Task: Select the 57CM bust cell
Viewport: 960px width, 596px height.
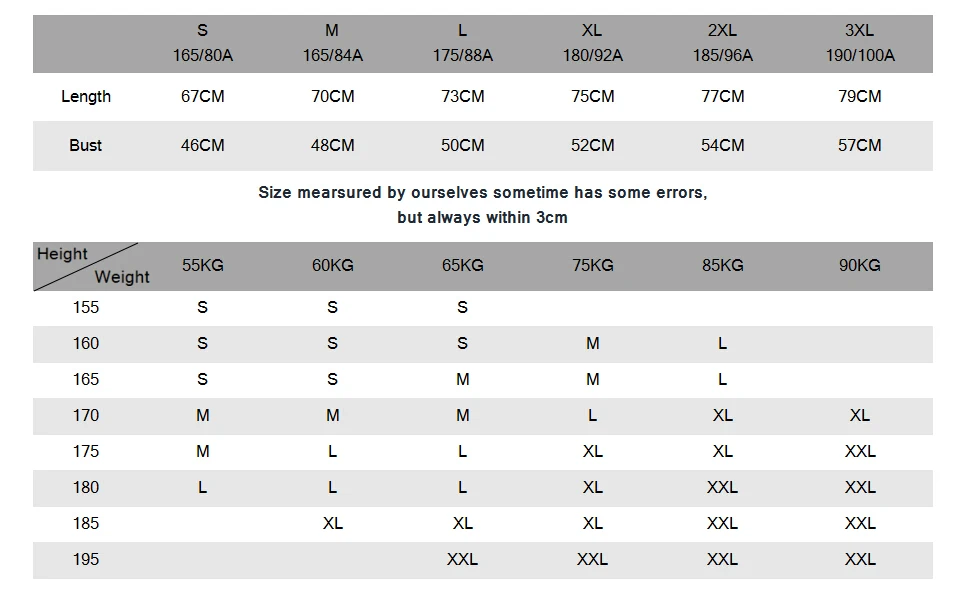Action: pos(859,146)
